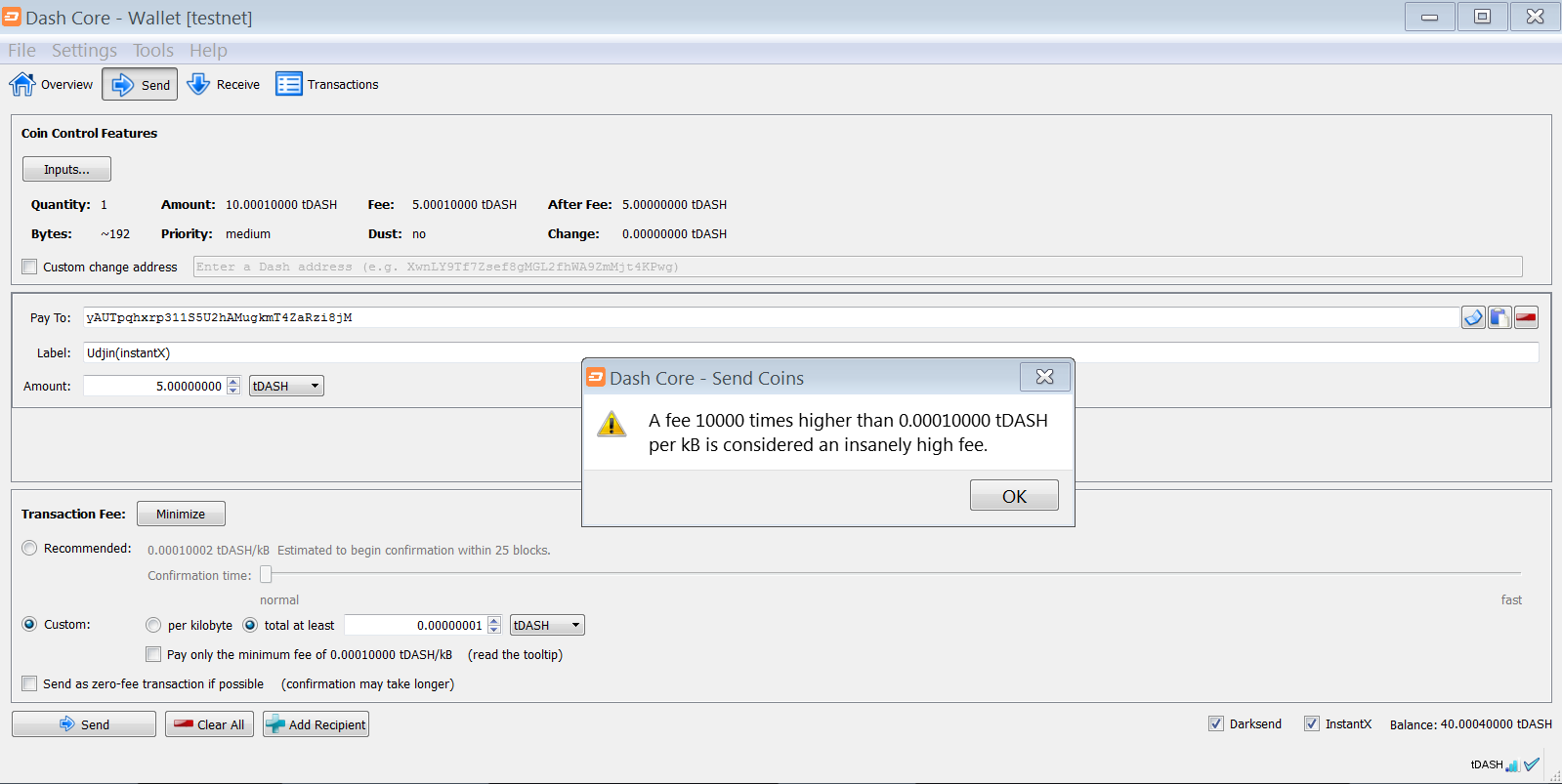Remove this recipient entry icon
Screen dimensions: 1562x784
point(1526,317)
